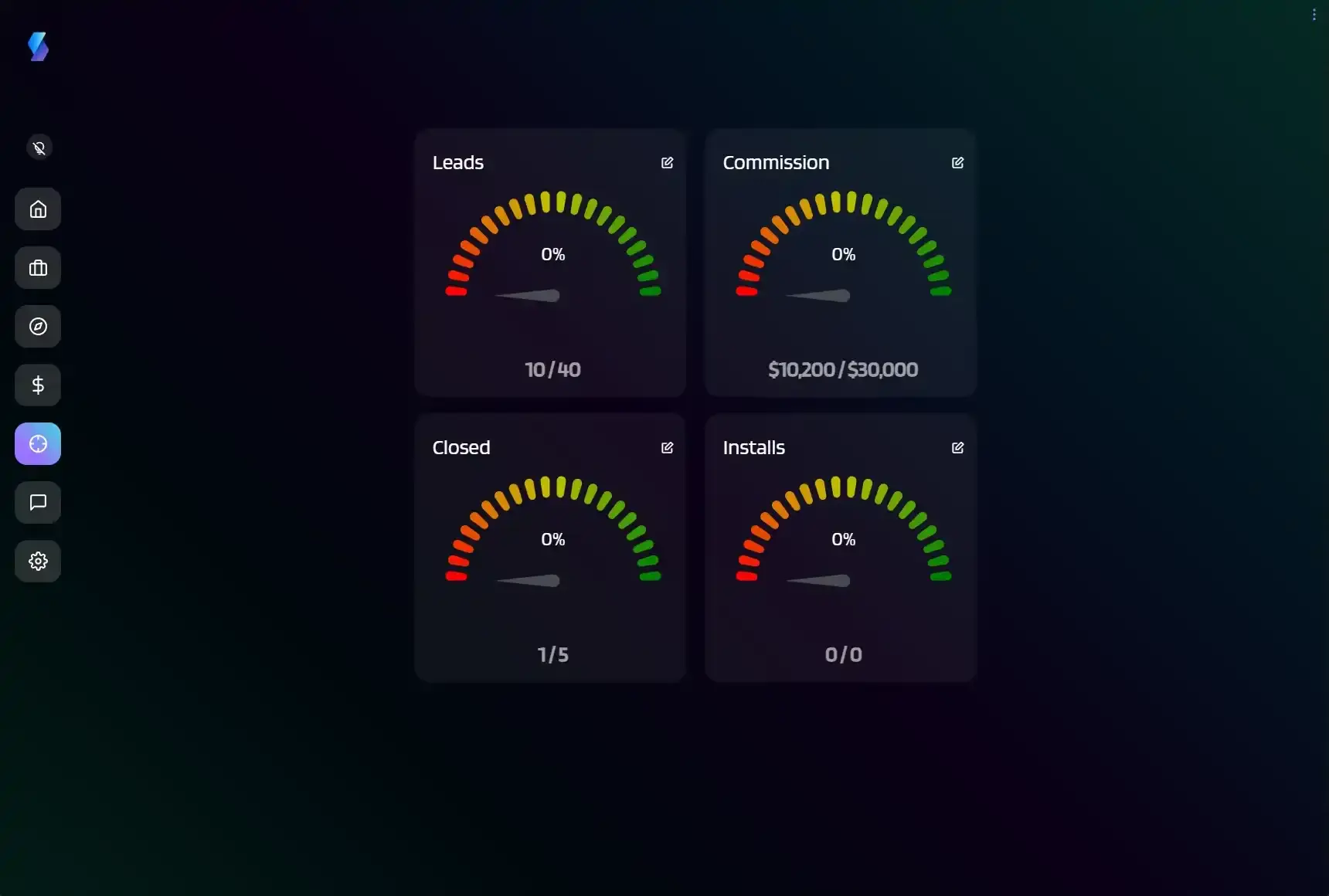Screen dimensions: 1329x896
Task: Toggle the lightbulb-off icon in sidebar
Action: pyautogui.click(x=39, y=148)
